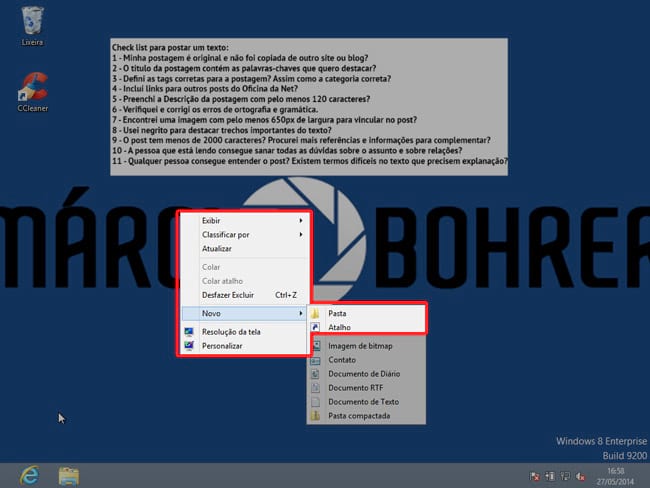Choose Atualizar from the context menu
The image size is (650, 488).
tap(217, 248)
